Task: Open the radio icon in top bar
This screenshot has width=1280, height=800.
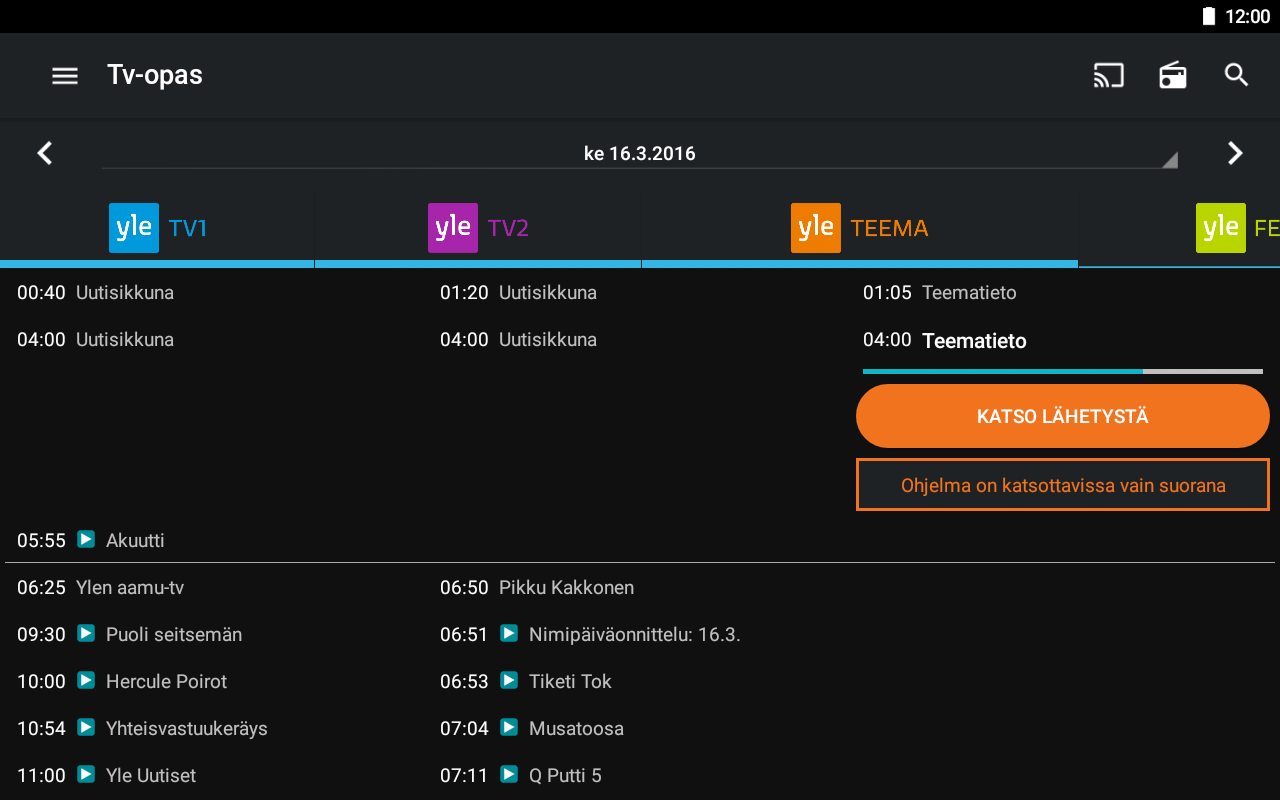Action: pyautogui.click(x=1173, y=76)
